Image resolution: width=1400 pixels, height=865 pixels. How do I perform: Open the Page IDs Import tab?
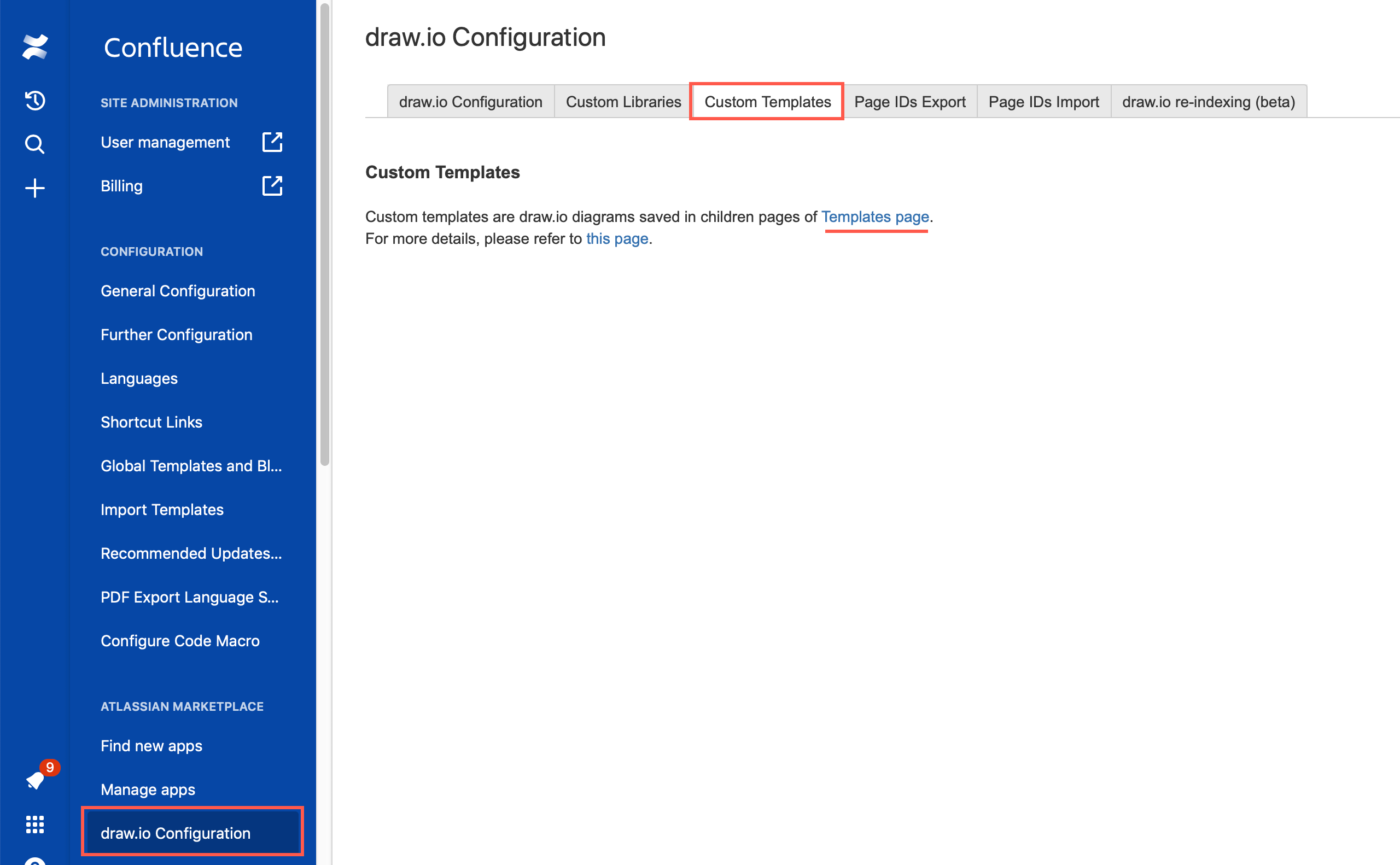click(1043, 101)
